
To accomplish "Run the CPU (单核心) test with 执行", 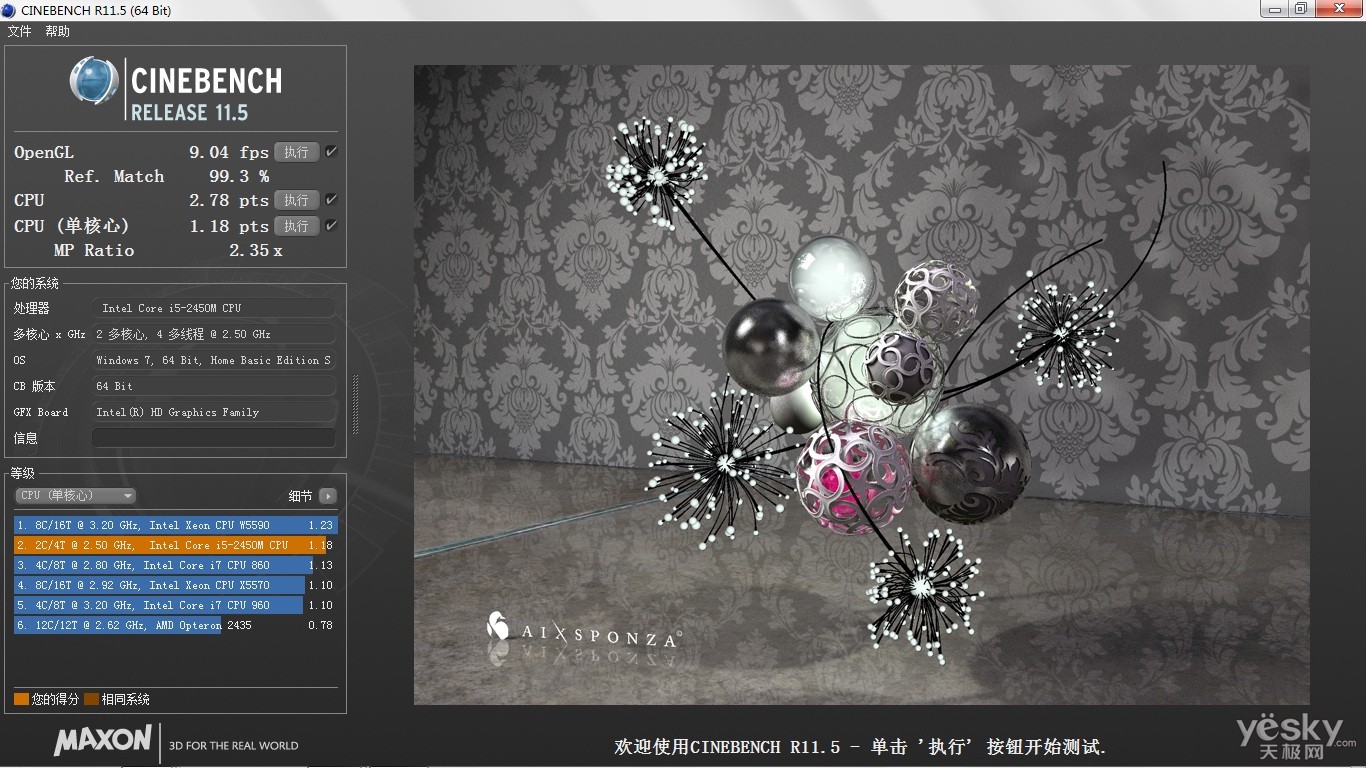I will pyautogui.click(x=297, y=226).
